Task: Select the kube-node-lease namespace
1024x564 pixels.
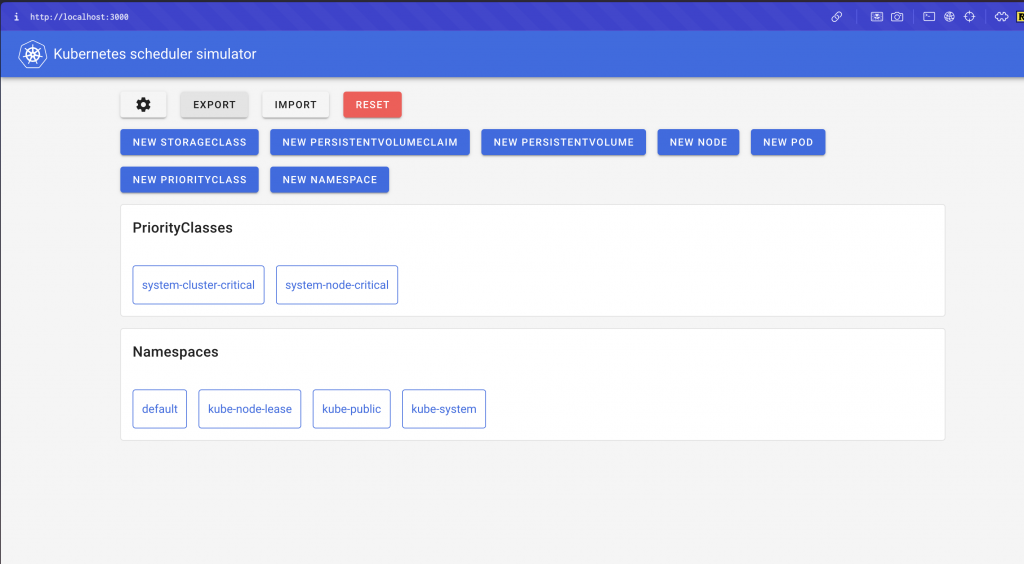Action: click(249, 409)
